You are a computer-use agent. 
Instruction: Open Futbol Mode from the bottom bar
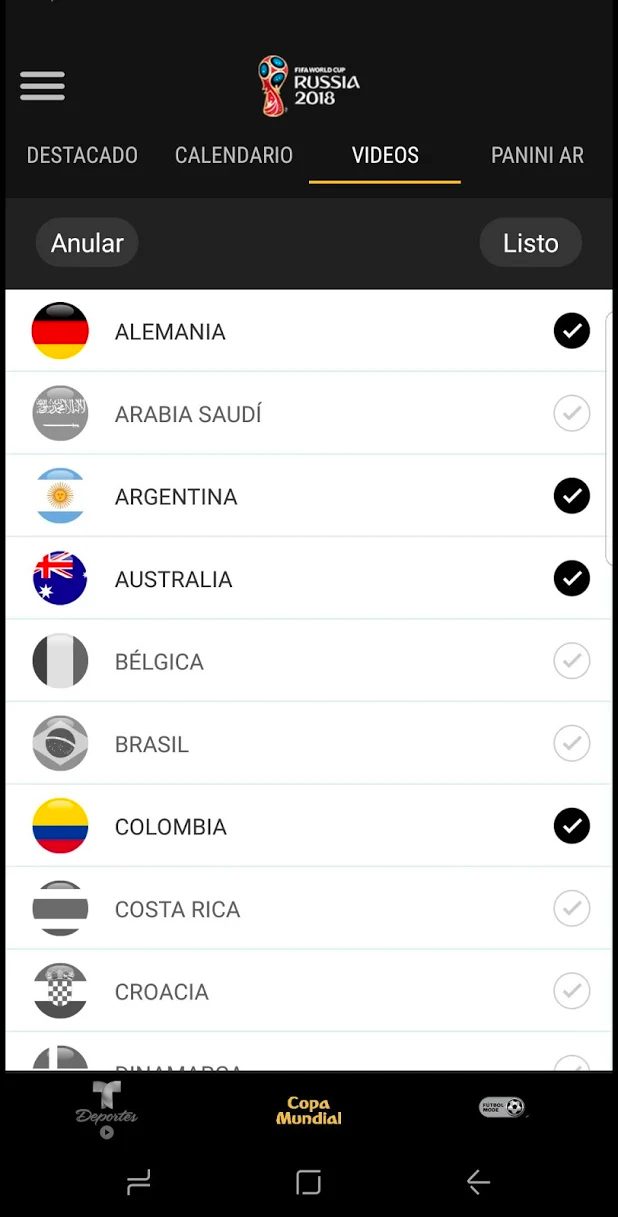(502, 1108)
